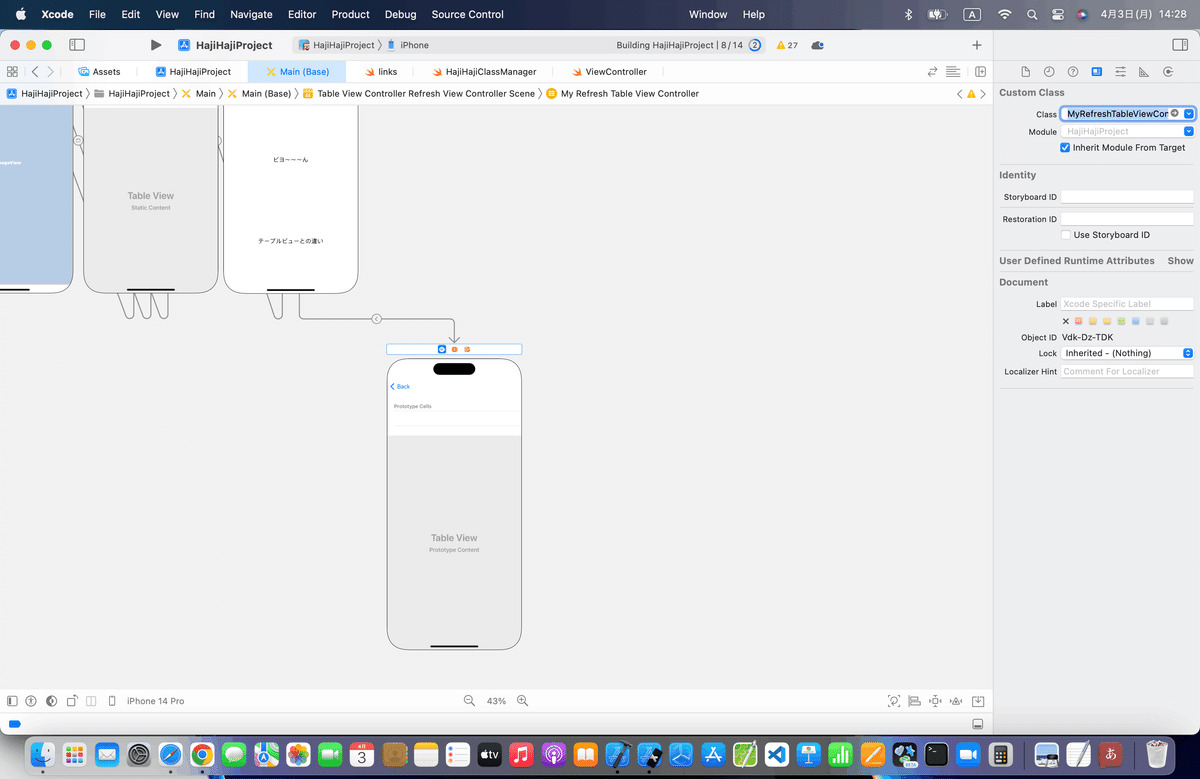Pick the blue label color swatch
Viewport: 1200px width, 779px height.
[x=1136, y=321]
